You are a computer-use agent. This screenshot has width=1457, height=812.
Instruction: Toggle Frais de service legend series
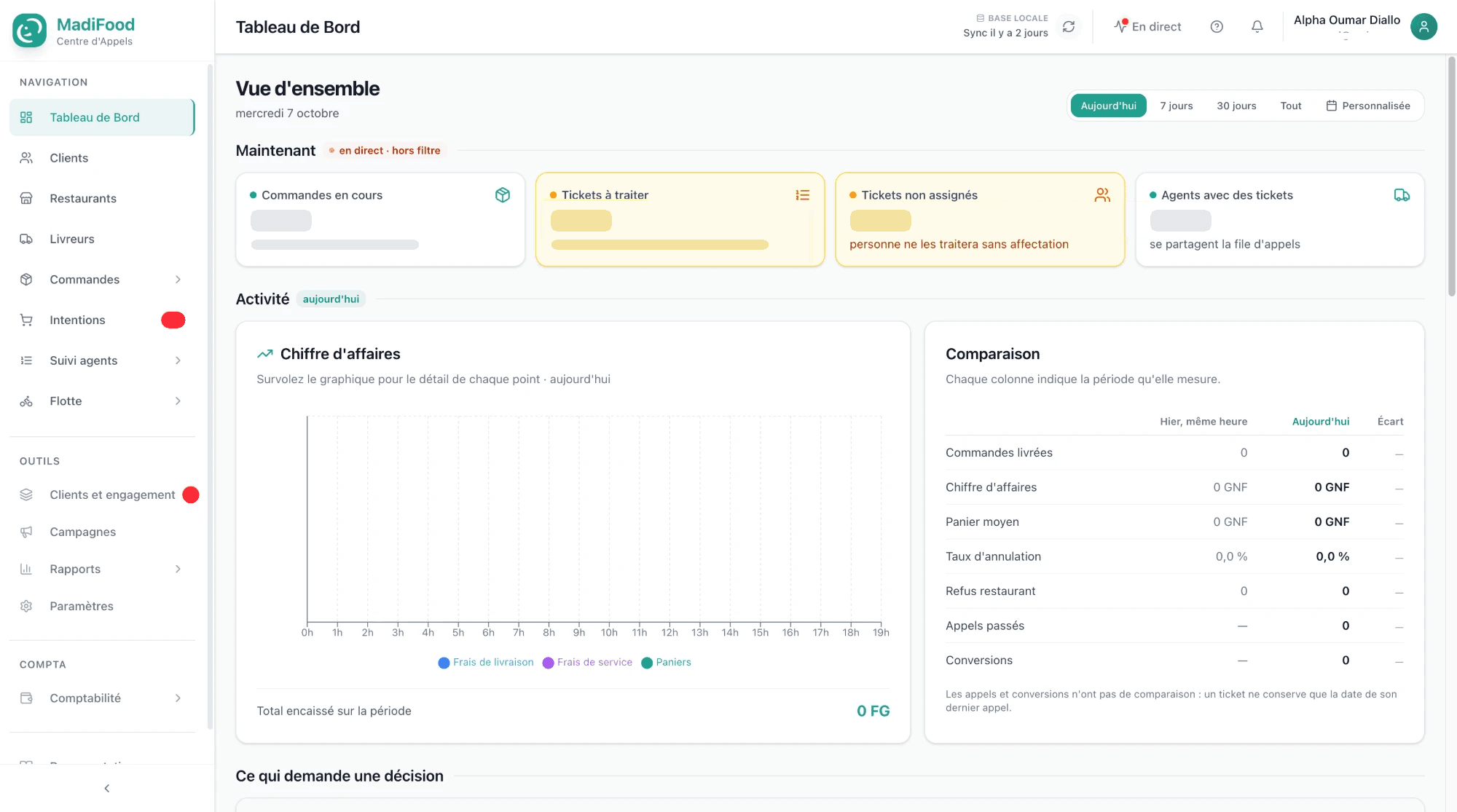[587, 663]
